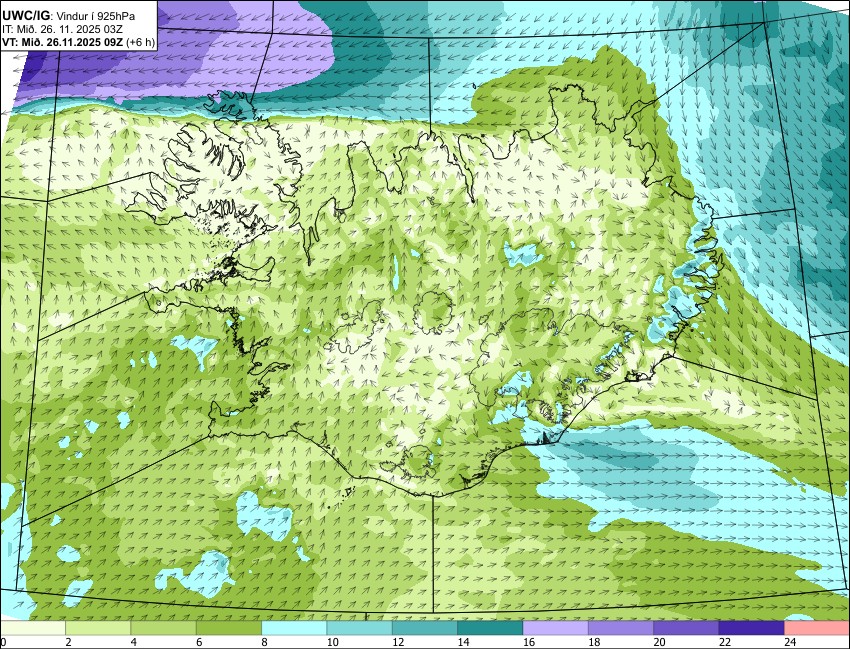Pick the green legend swatch between 6 and 8
Screen dimensions: 850x649
pyautogui.click(x=229, y=628)
